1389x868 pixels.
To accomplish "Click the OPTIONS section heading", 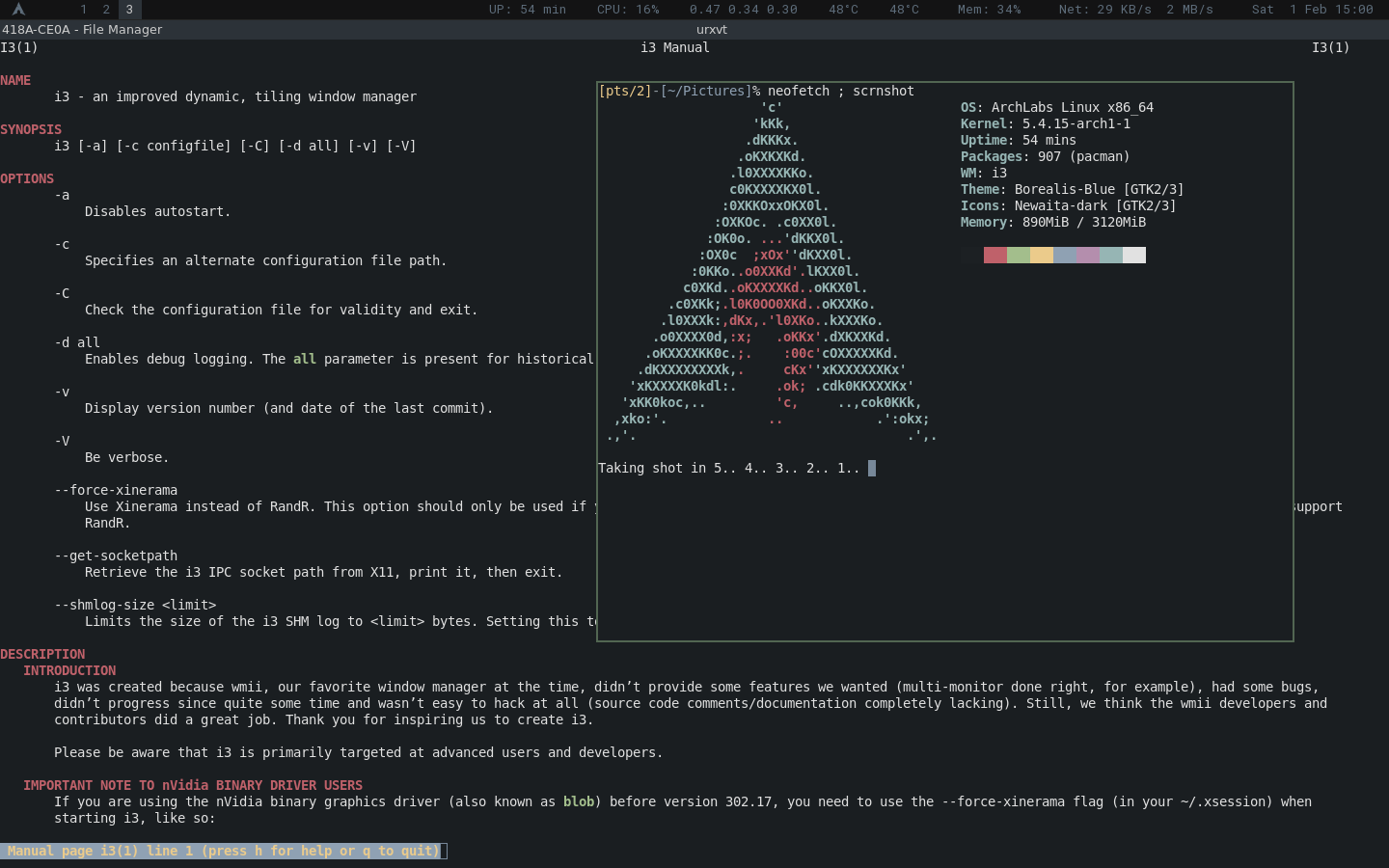I will click(x=27, y=178).
